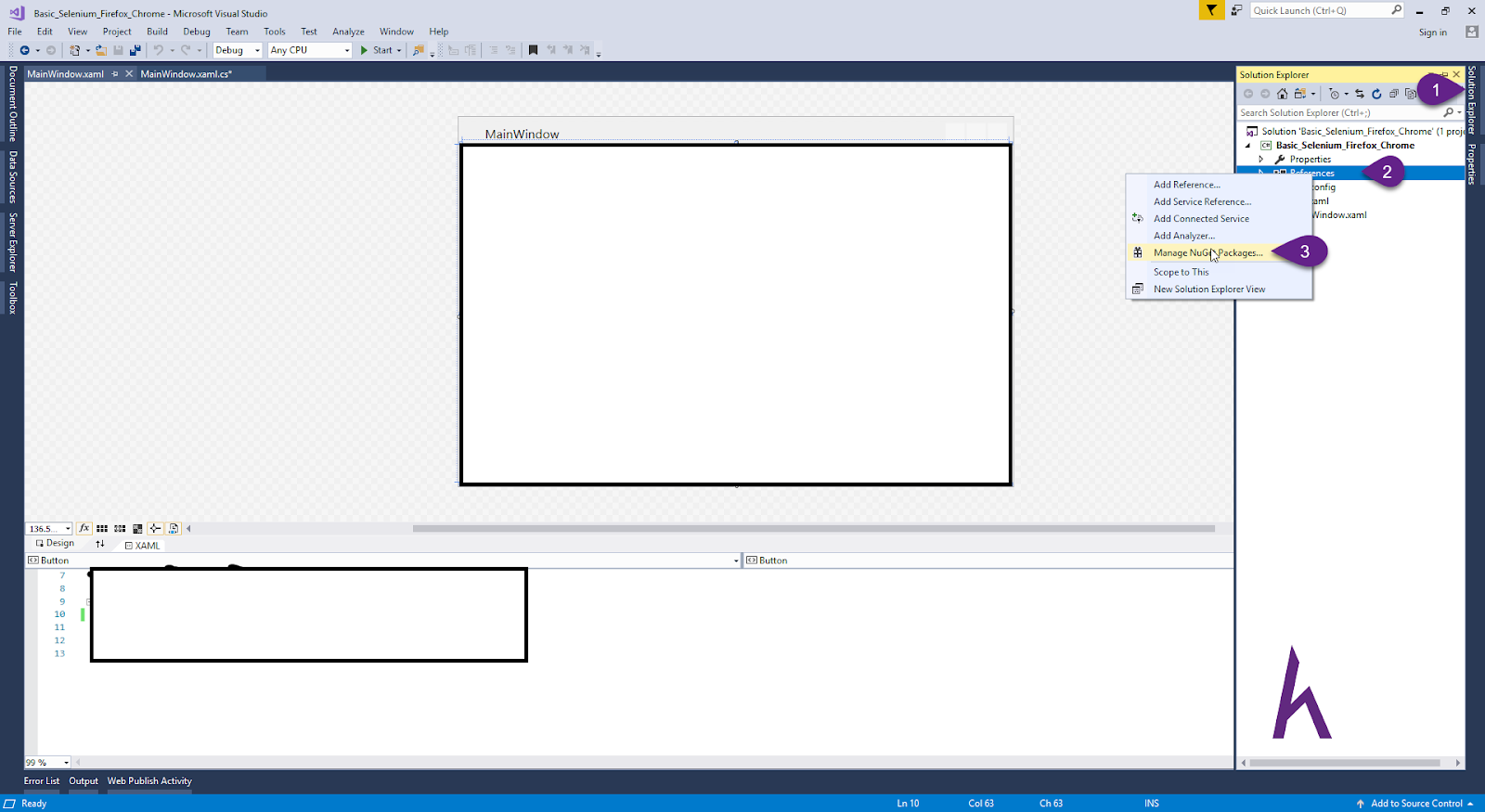Viewport: 1485px width, 812px height.
Task: Open the Web Publish Activity tab
Action: point(149,781)
